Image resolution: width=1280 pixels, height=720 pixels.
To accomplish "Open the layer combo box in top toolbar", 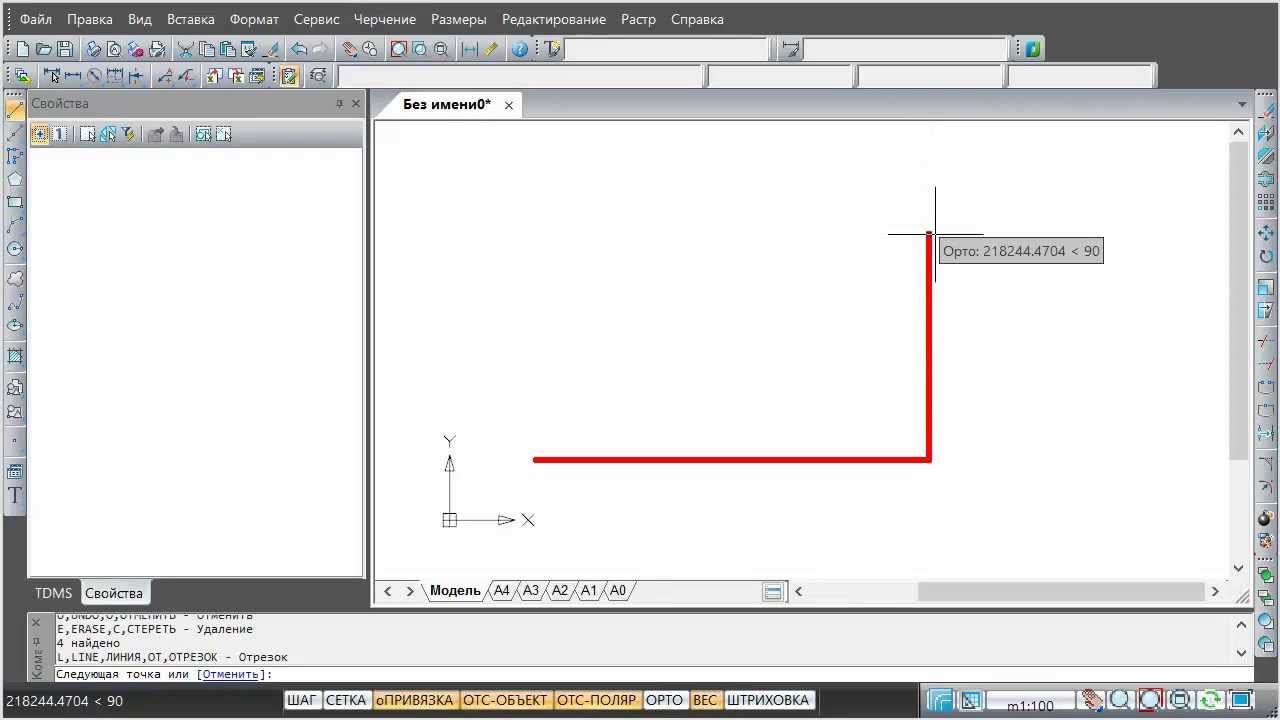I will [x=667, y=48].
